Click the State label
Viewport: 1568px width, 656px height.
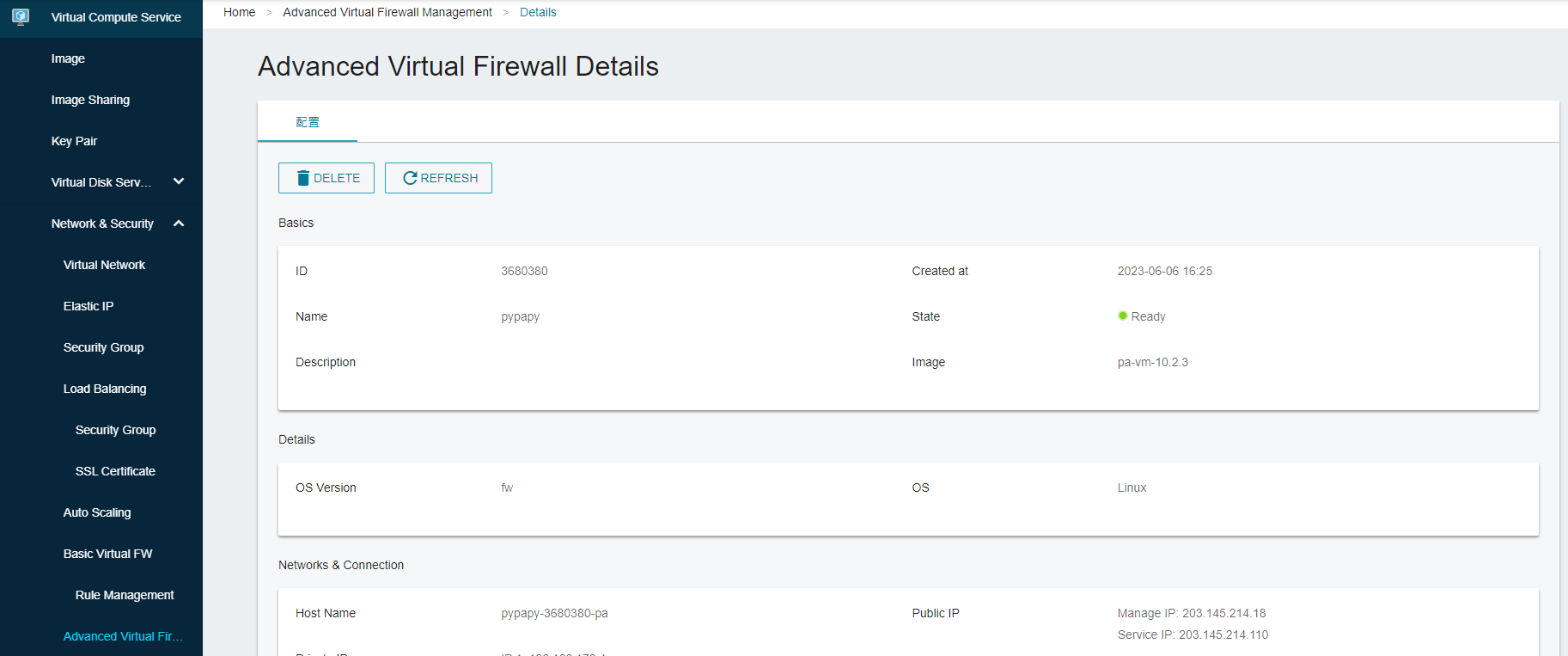click(926, 316)
